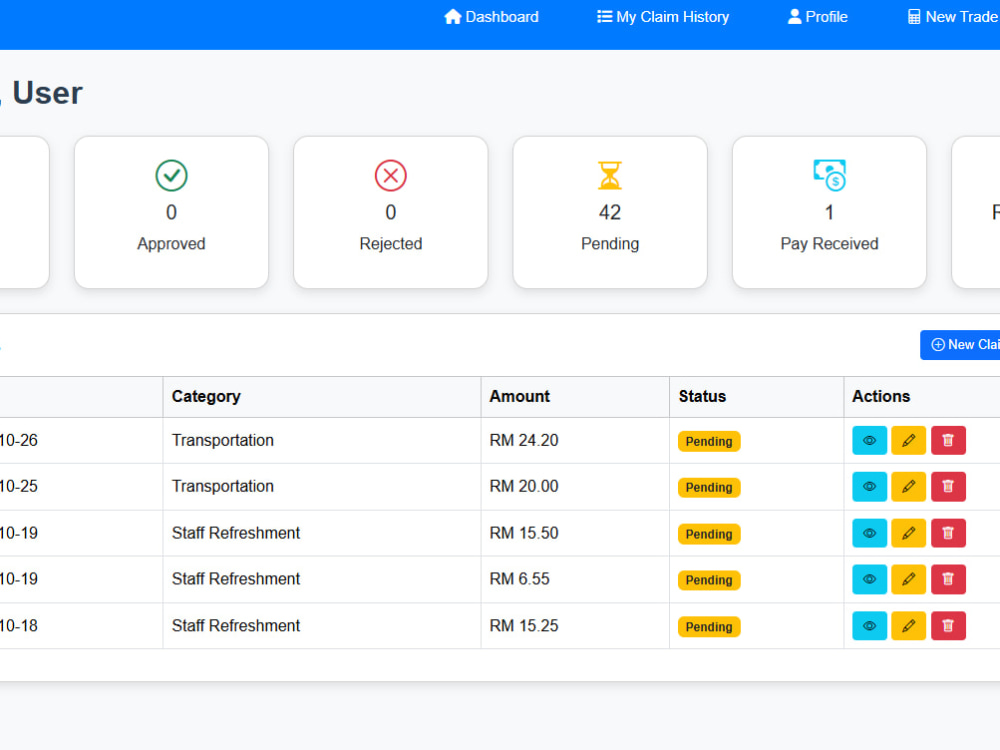The height and width of the screenshot is (750, 1000).
Task: Click the Pay Received money icon
Action: [x=830, y=175]
